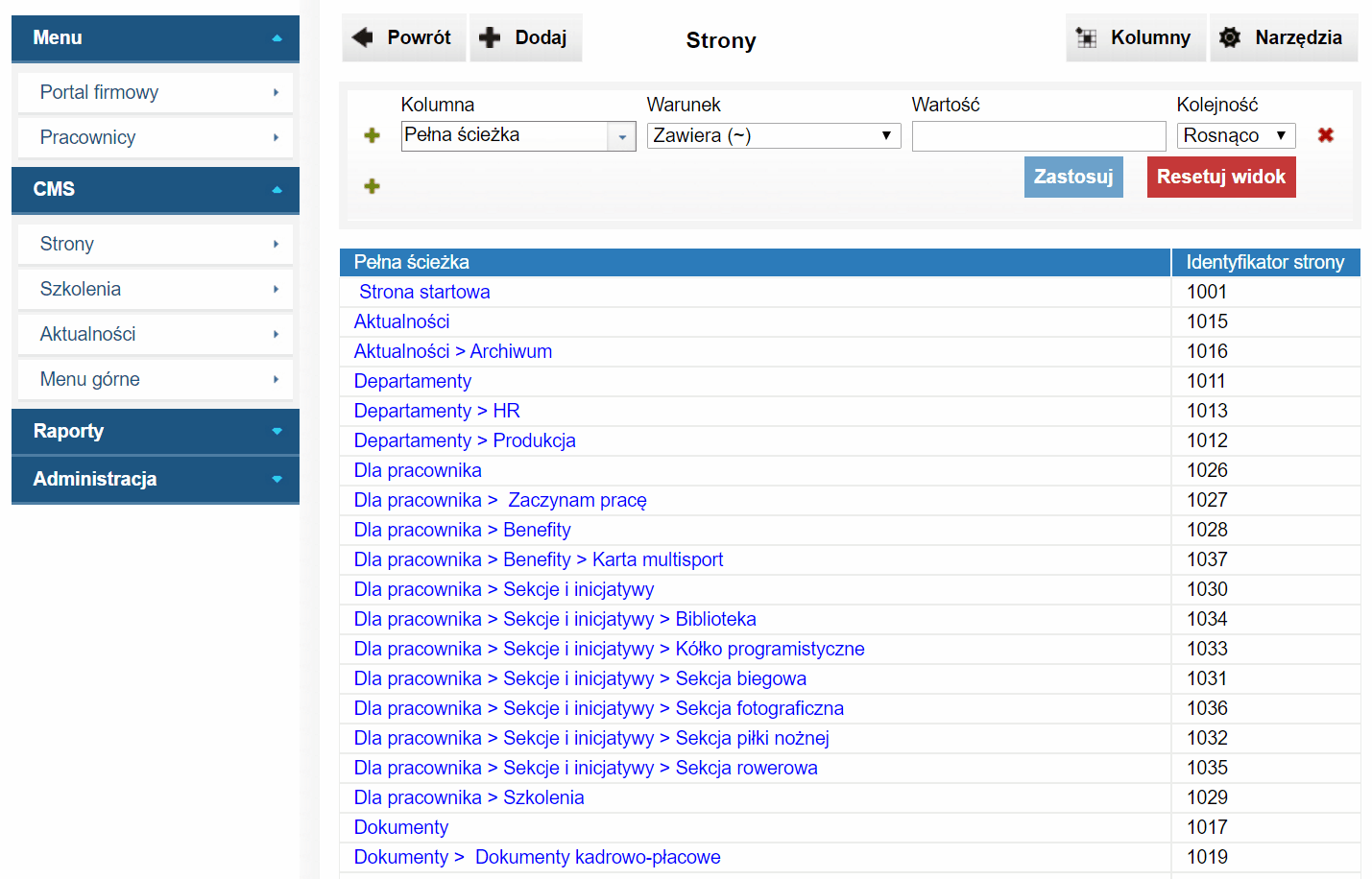The height and width of the screenshot is (879, 1372).
Task: Open the Kolejność sort order dropdown
Action: coord(1235,136)
